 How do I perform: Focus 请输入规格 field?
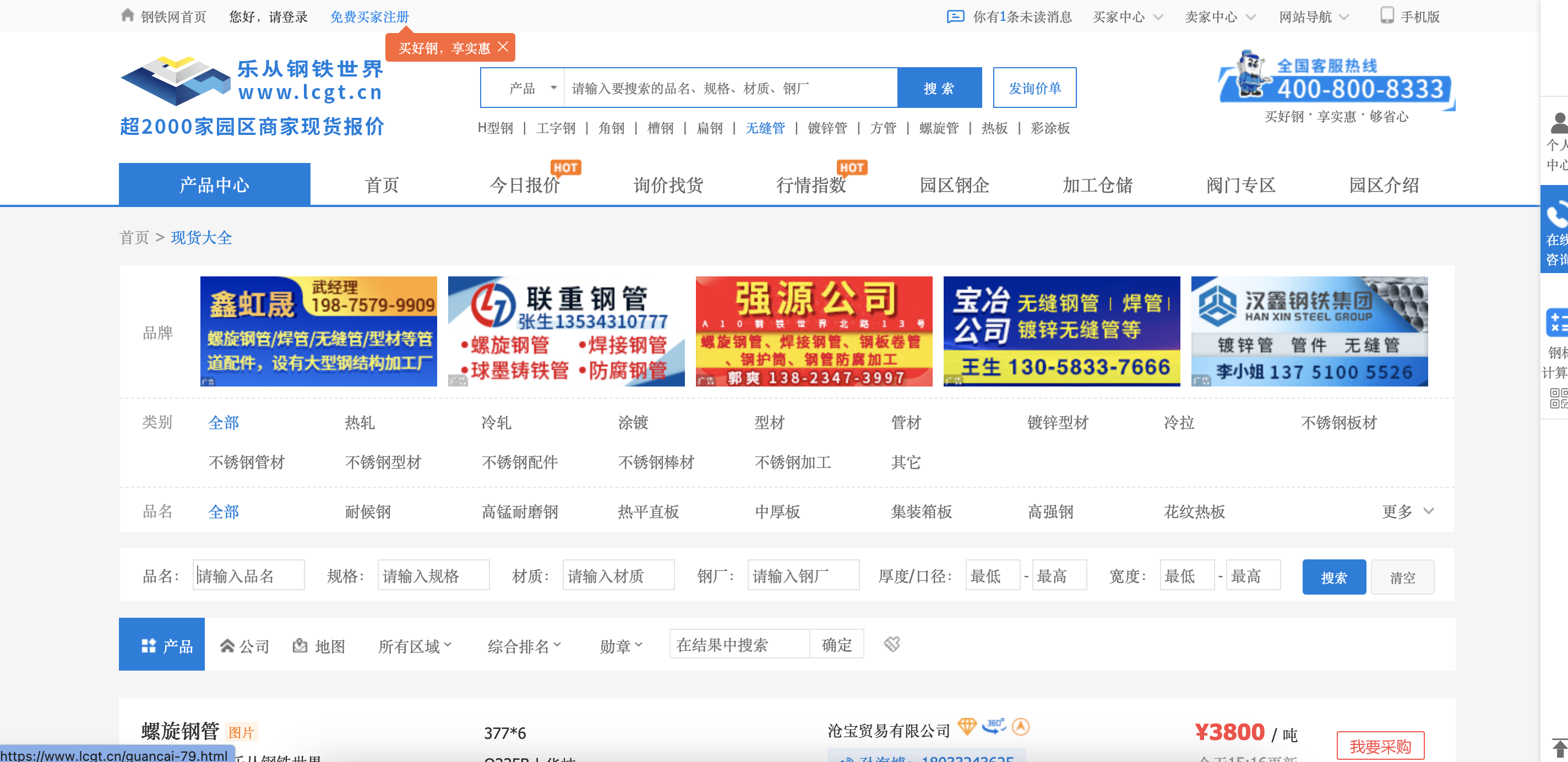coord(433,575)
